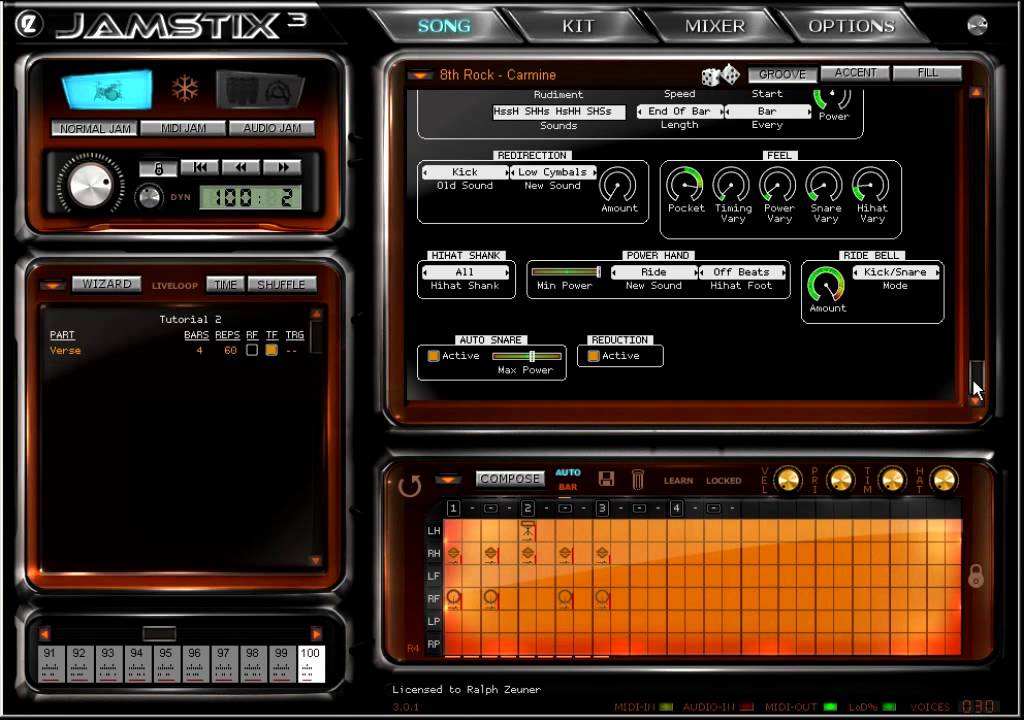The width and height of the screenshot is (1024, 720).
Task: Toggle Reduction Active checkbox
Action: click(593, 356)
